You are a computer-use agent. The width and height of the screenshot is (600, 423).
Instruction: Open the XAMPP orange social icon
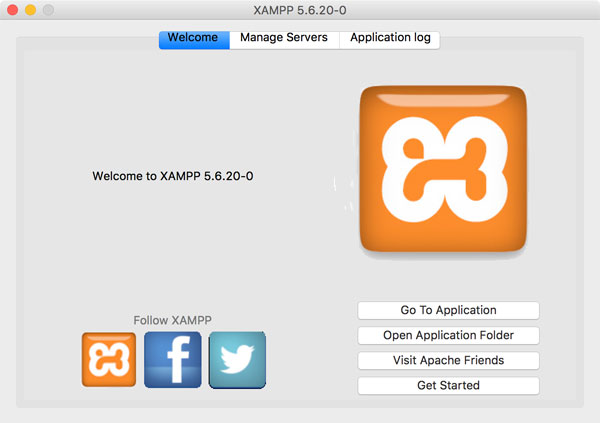click(x=109, y=359)
